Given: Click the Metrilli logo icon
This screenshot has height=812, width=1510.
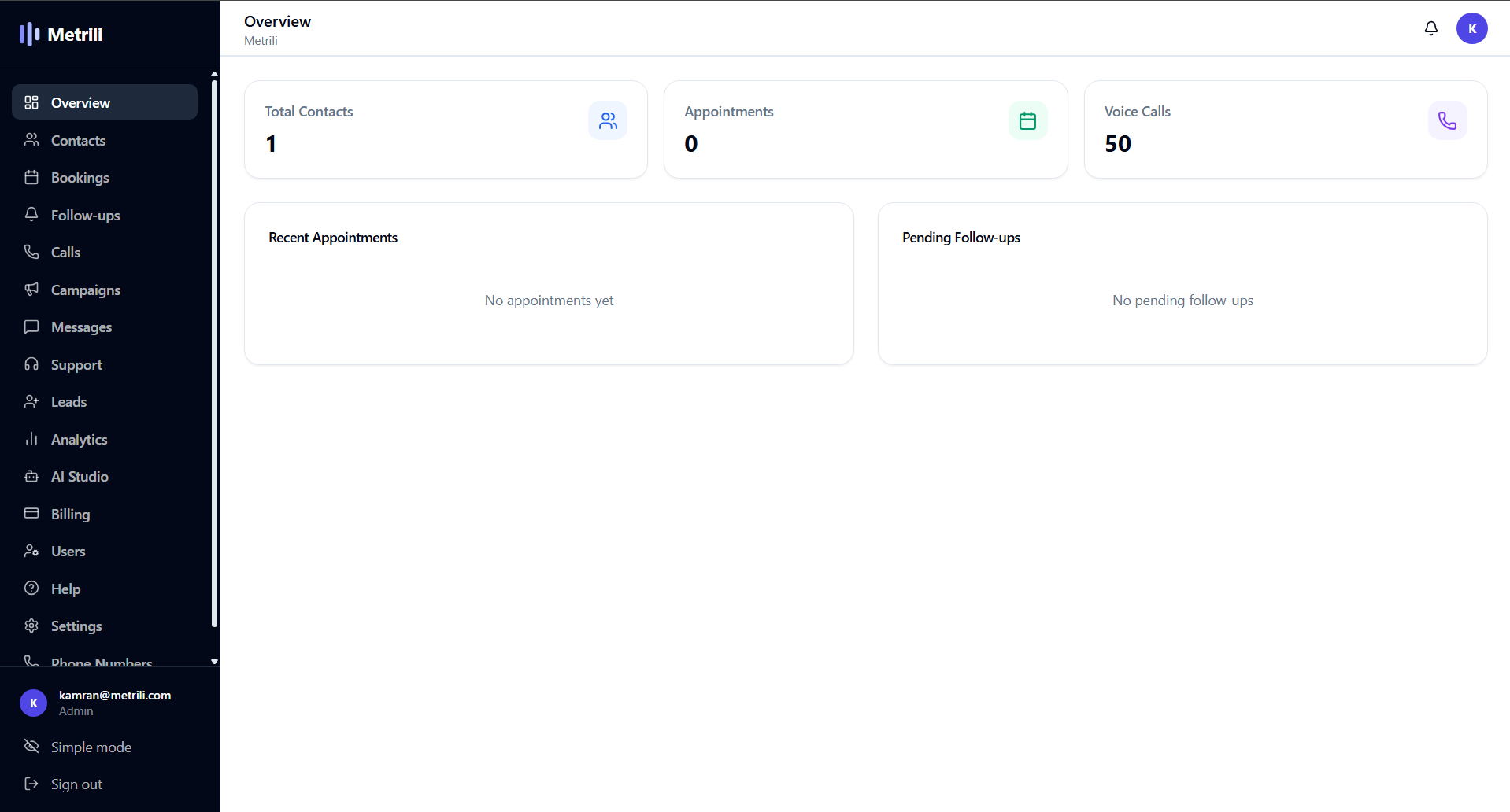Looking at the screenshot, I should click(29, 34).
